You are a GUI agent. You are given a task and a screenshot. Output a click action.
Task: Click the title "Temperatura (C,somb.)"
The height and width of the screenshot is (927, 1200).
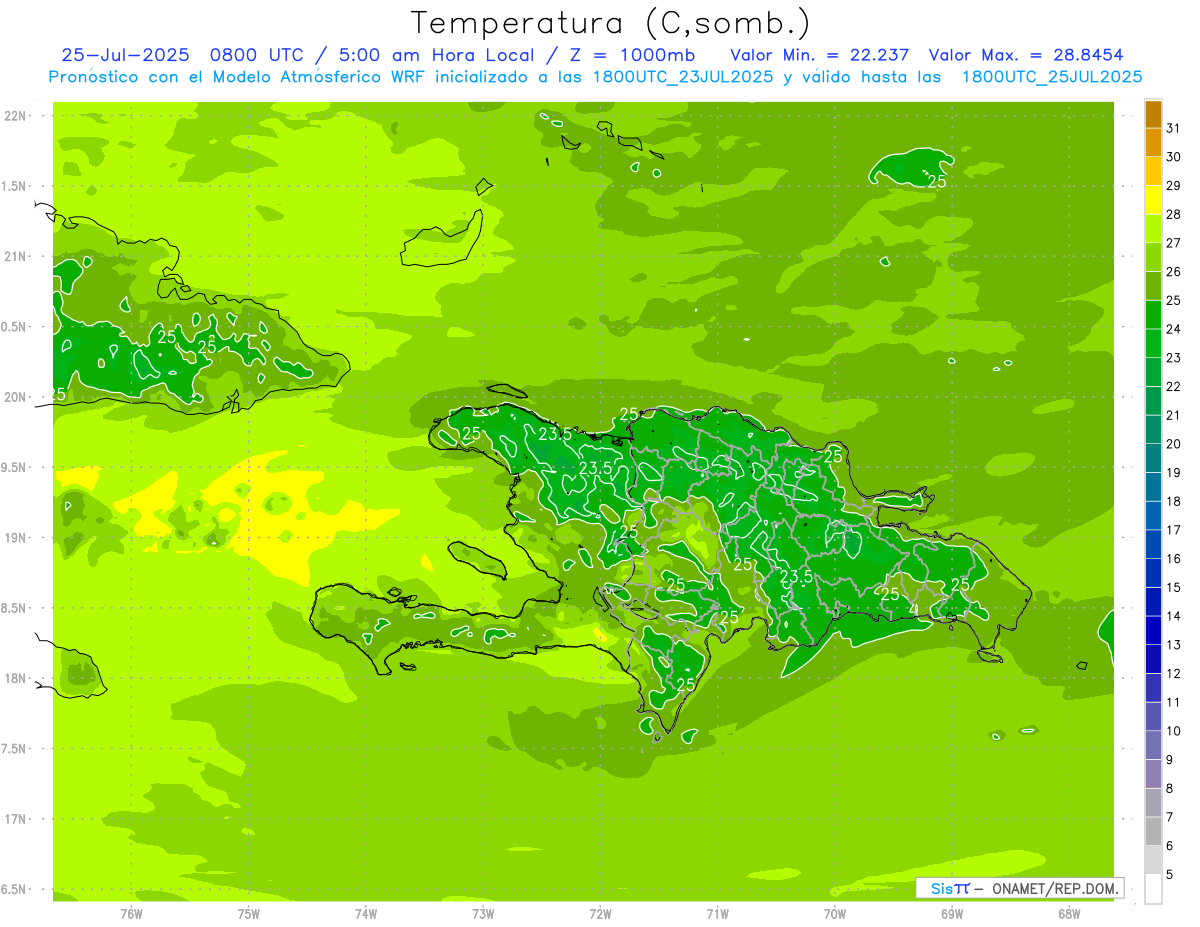[611, 23]
